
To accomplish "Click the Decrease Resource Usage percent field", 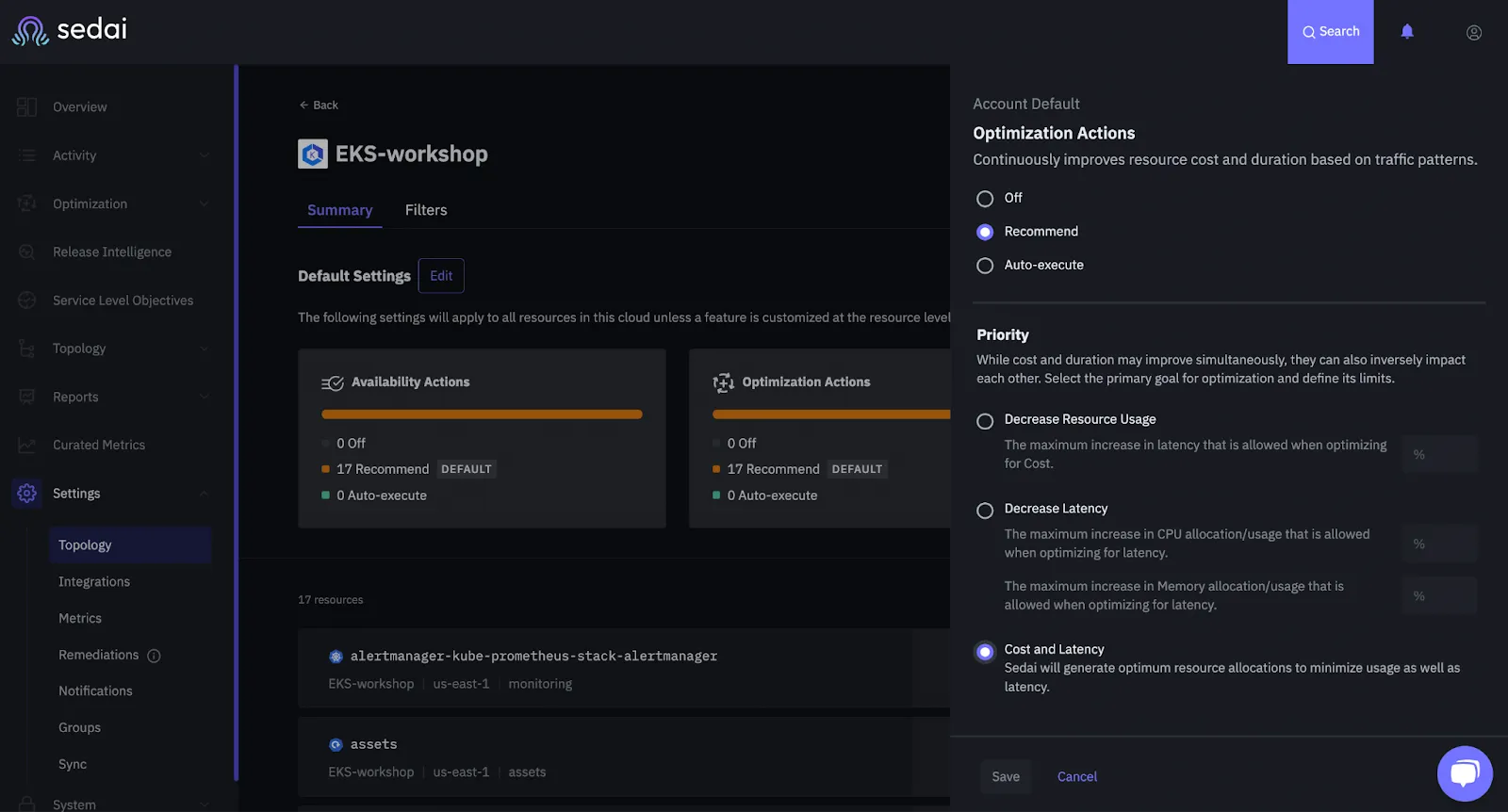I will pos(1439,454).
